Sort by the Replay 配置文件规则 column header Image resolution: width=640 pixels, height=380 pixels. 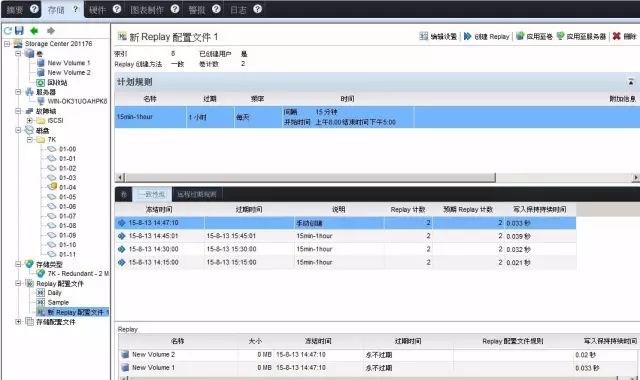pos(513,341)
